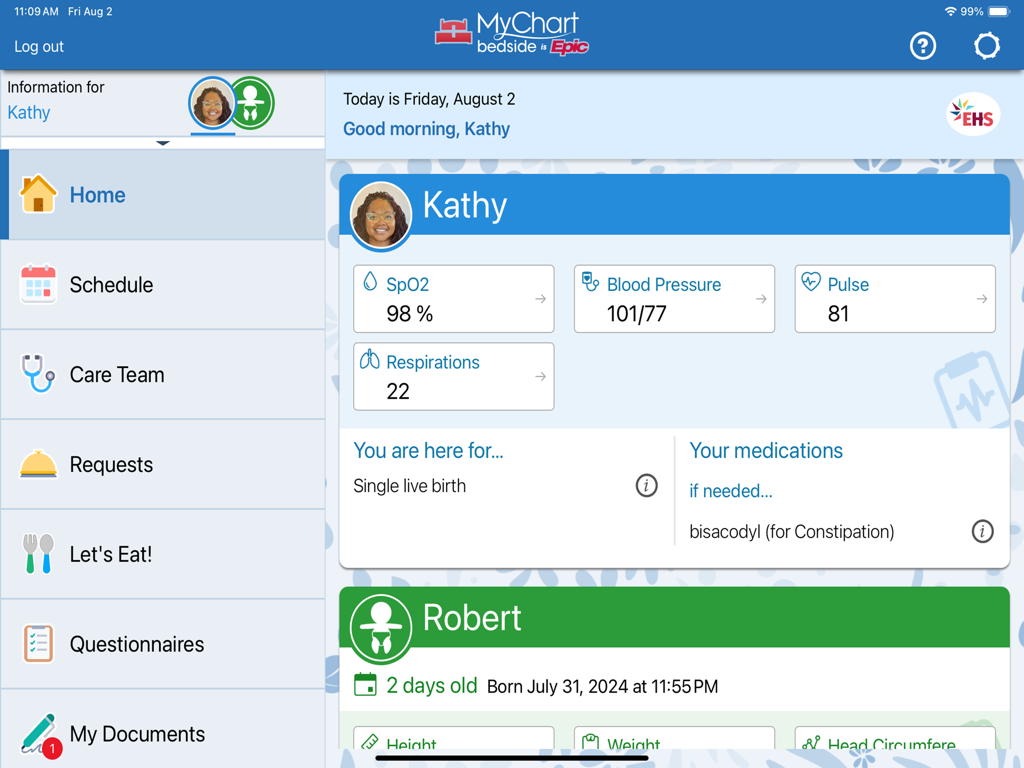Open the Questionnaires menu item
1024x768 pixels.
pyautogui.click(x=163, y=644)
